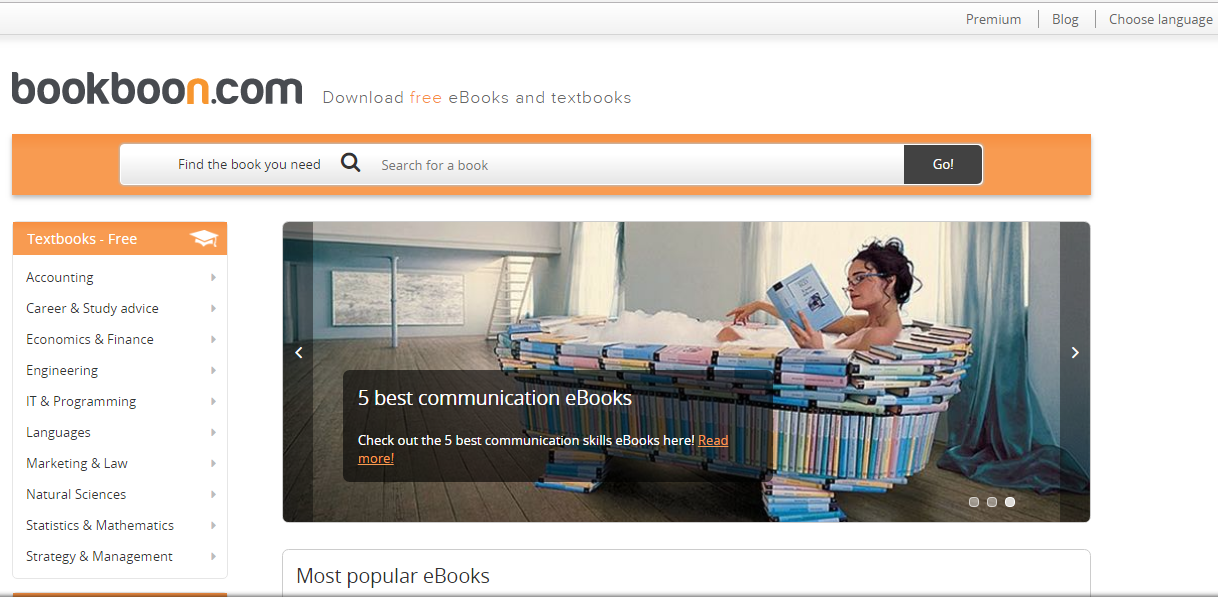Click the bookboon.com logo

(157, 88)
